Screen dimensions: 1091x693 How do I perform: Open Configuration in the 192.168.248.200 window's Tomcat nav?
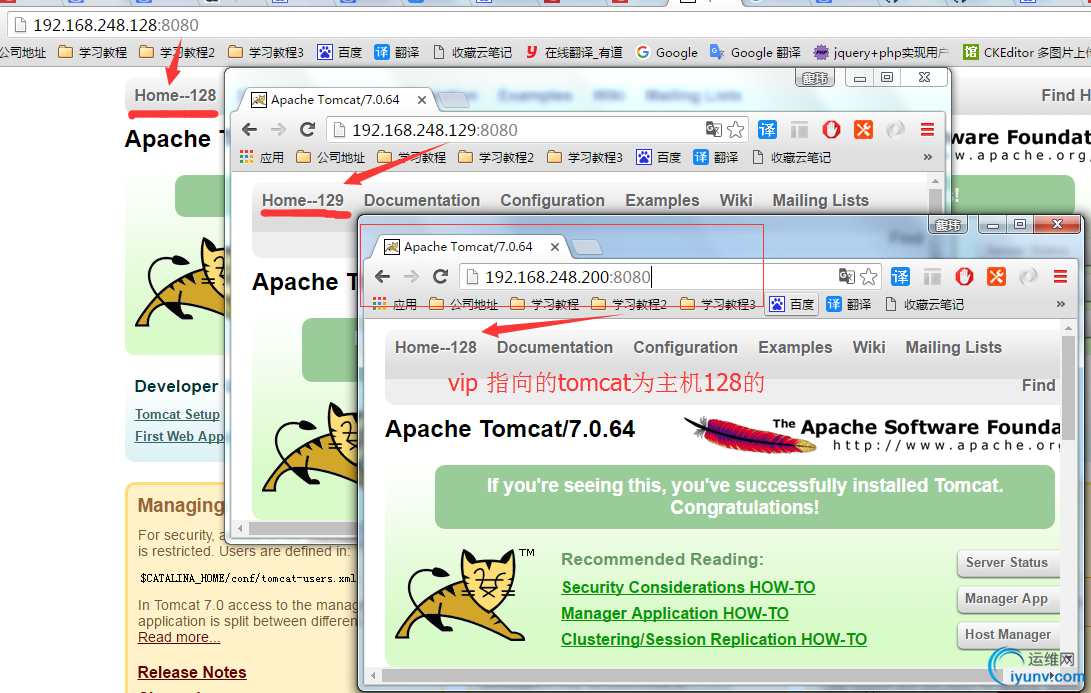[x=685, y=347]
